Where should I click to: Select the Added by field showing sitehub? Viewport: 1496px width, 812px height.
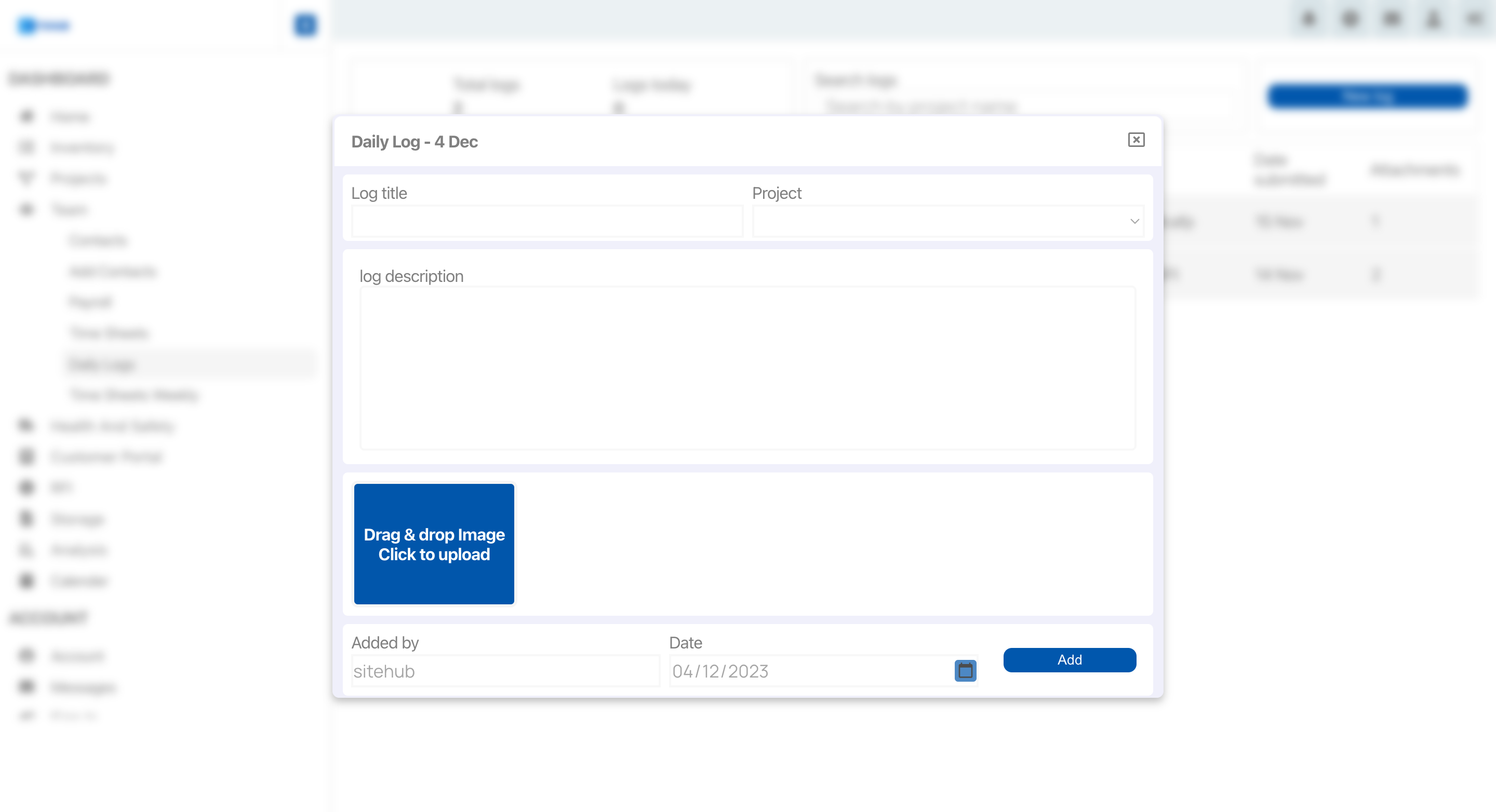tap(505, 671)
